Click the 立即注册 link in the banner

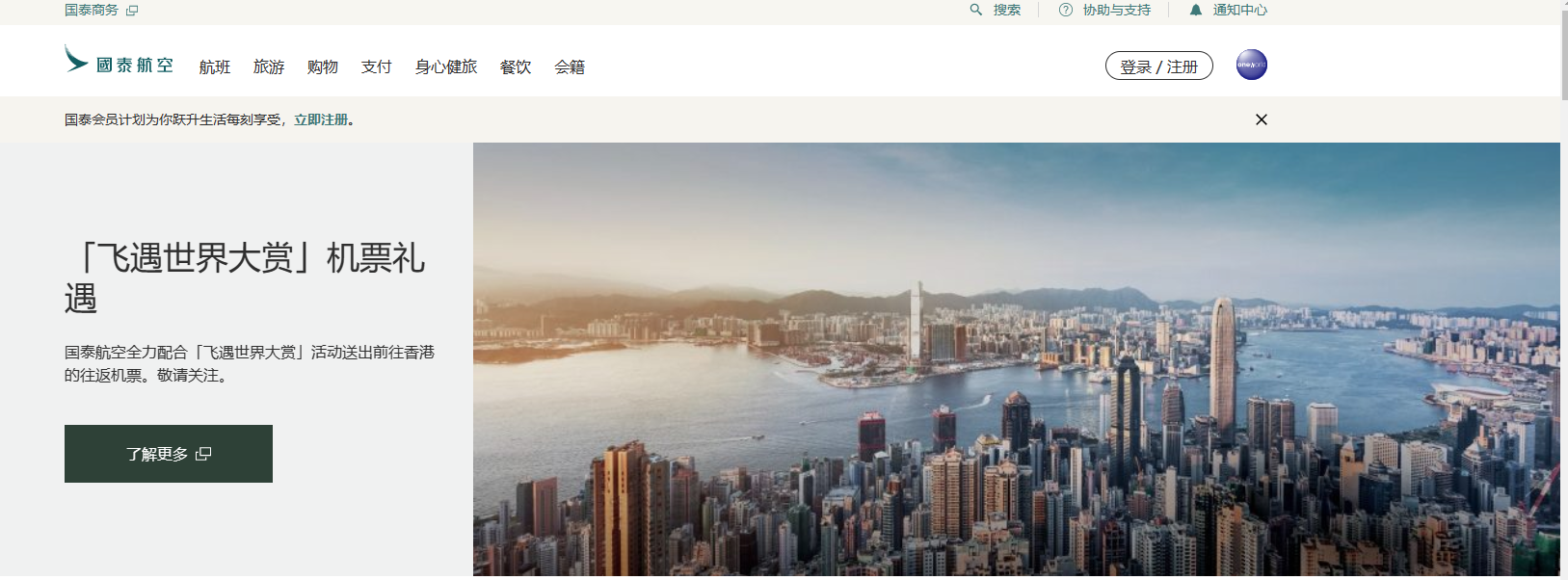coord(321,119)
